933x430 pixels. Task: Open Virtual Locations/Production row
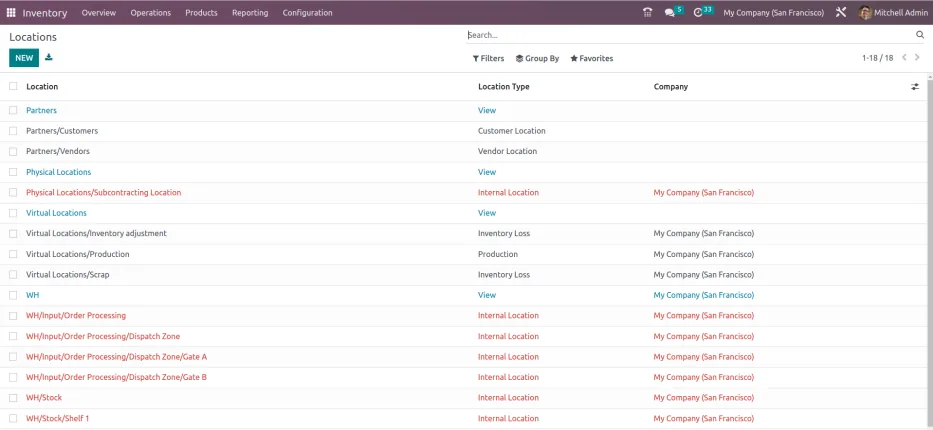click(78, 254)
